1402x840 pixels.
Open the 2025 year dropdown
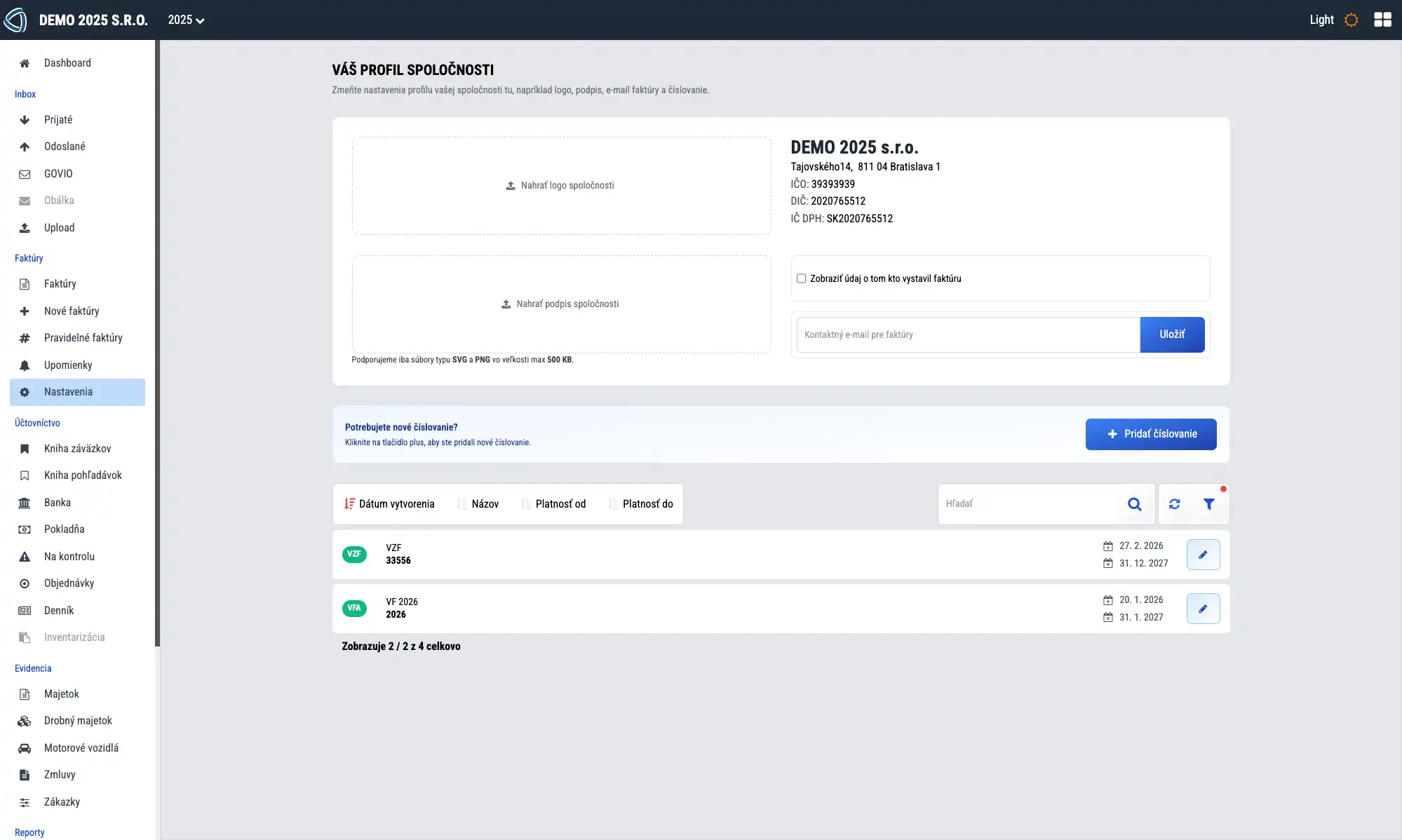click(186, 20)
